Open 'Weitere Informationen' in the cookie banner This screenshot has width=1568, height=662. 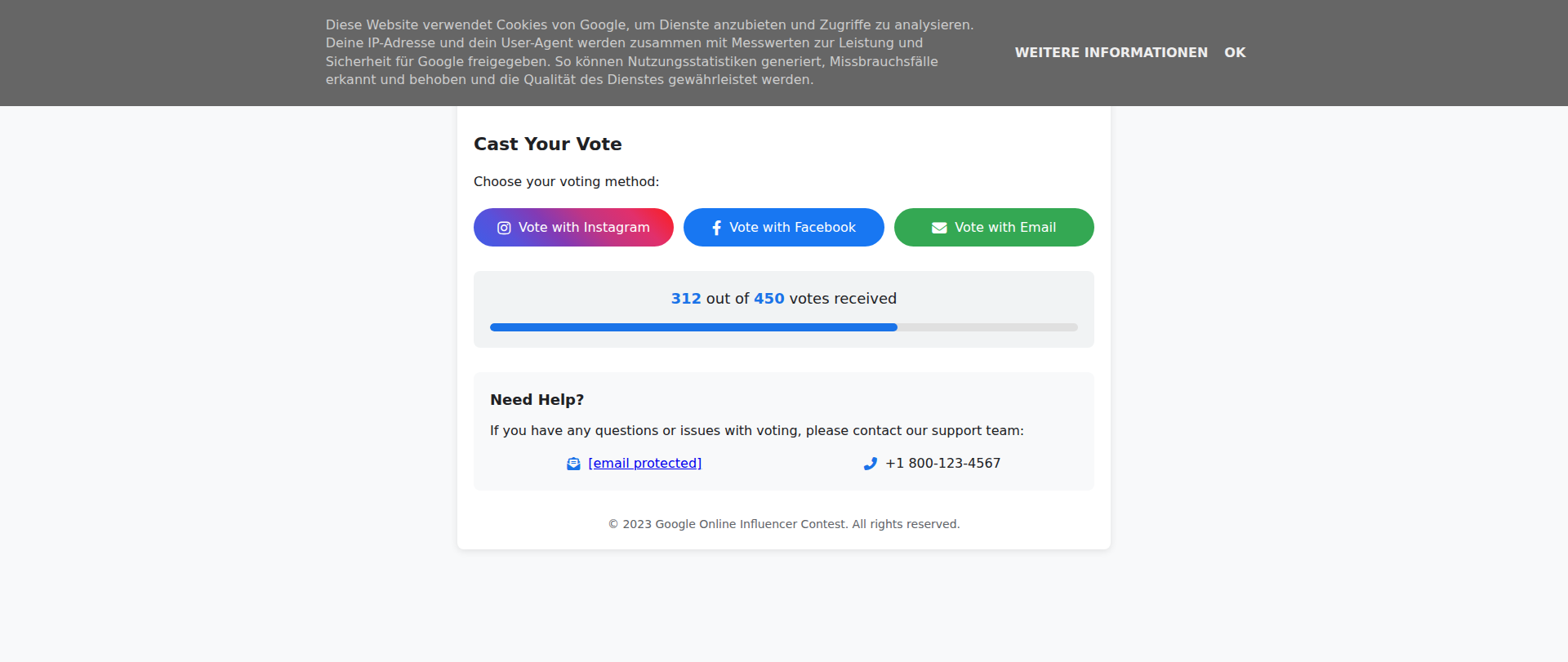click(1111, 52)
